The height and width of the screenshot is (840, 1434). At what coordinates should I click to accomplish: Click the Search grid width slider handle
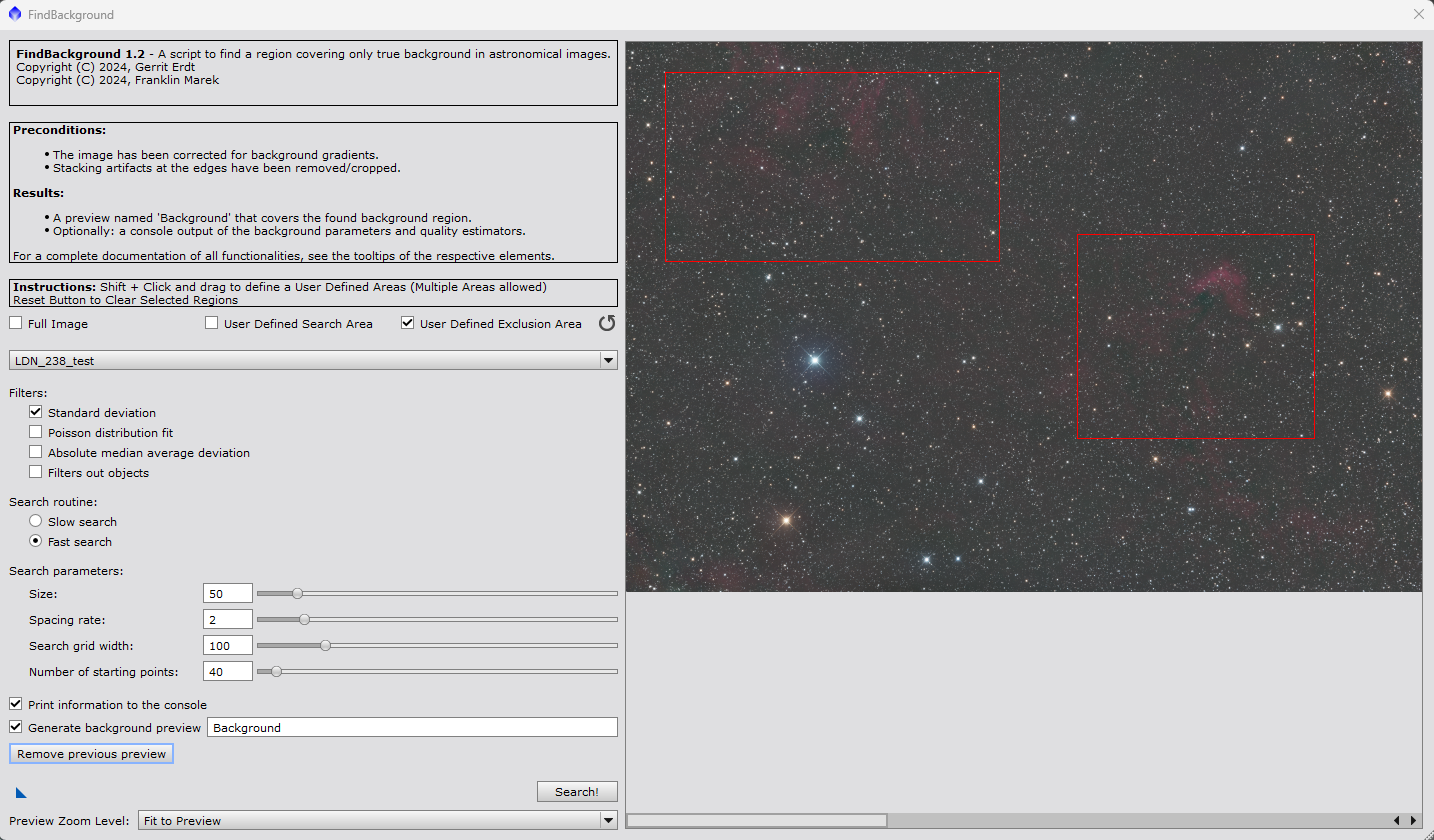pos(325,645)
